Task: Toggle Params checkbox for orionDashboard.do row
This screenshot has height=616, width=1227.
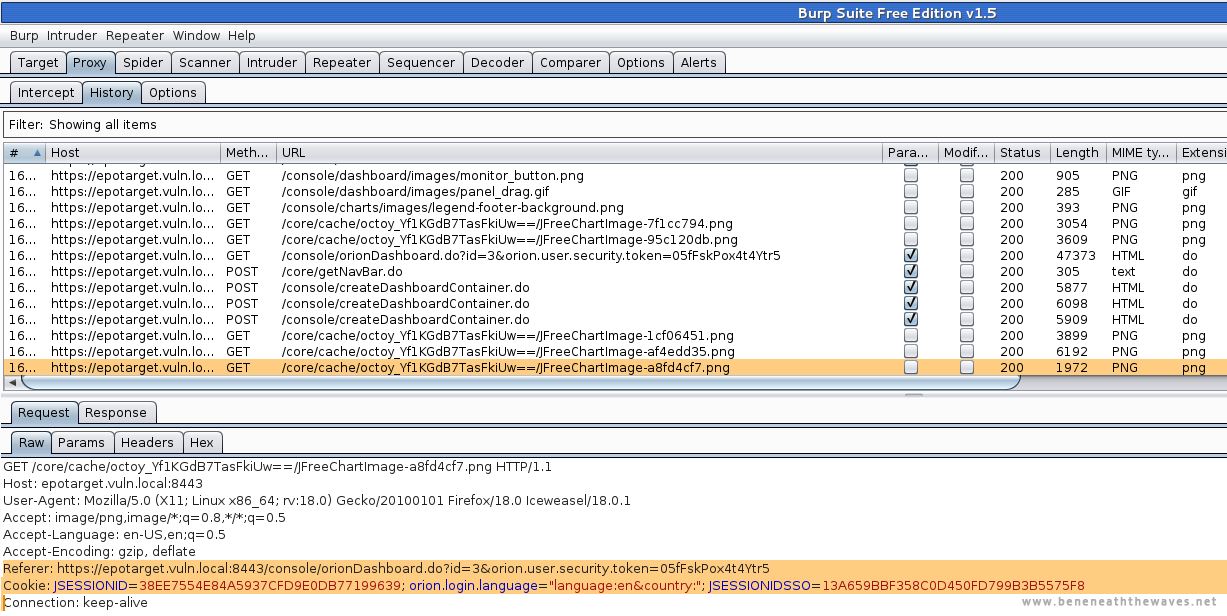Action: tap(911, 255)
